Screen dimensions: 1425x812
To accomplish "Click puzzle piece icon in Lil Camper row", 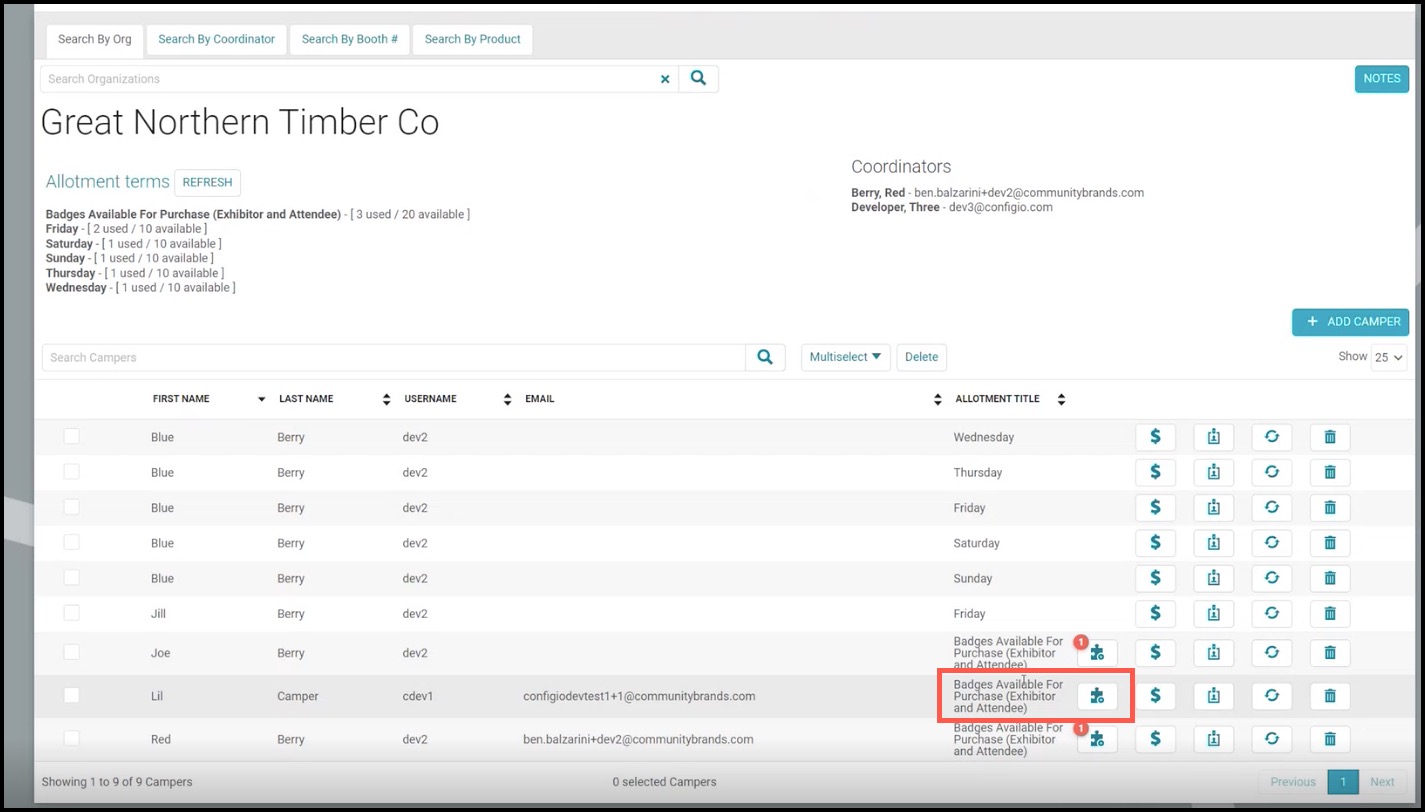I will tap(1097, 696).
